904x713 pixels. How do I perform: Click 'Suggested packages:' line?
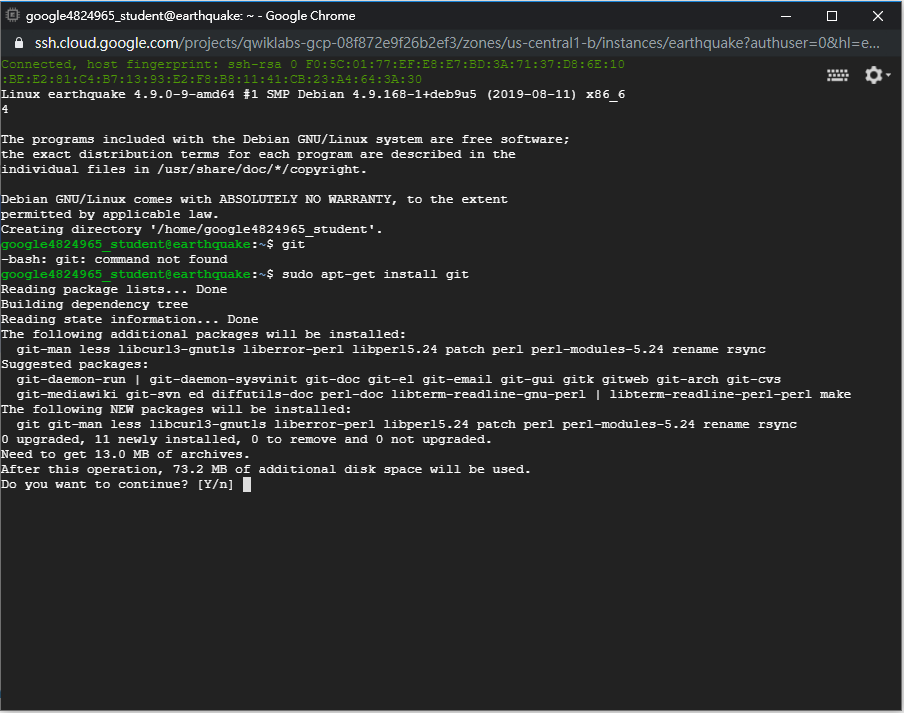tap(75, 364)
